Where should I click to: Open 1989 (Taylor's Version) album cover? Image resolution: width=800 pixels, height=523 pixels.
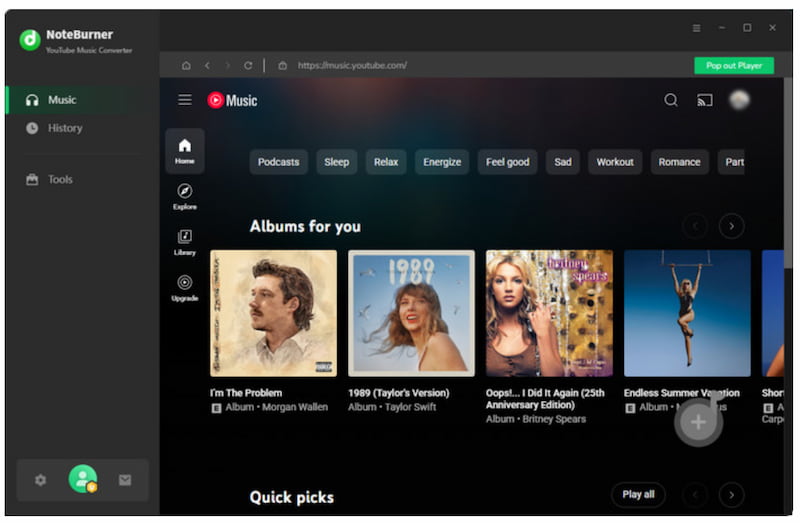pos(411,313)
